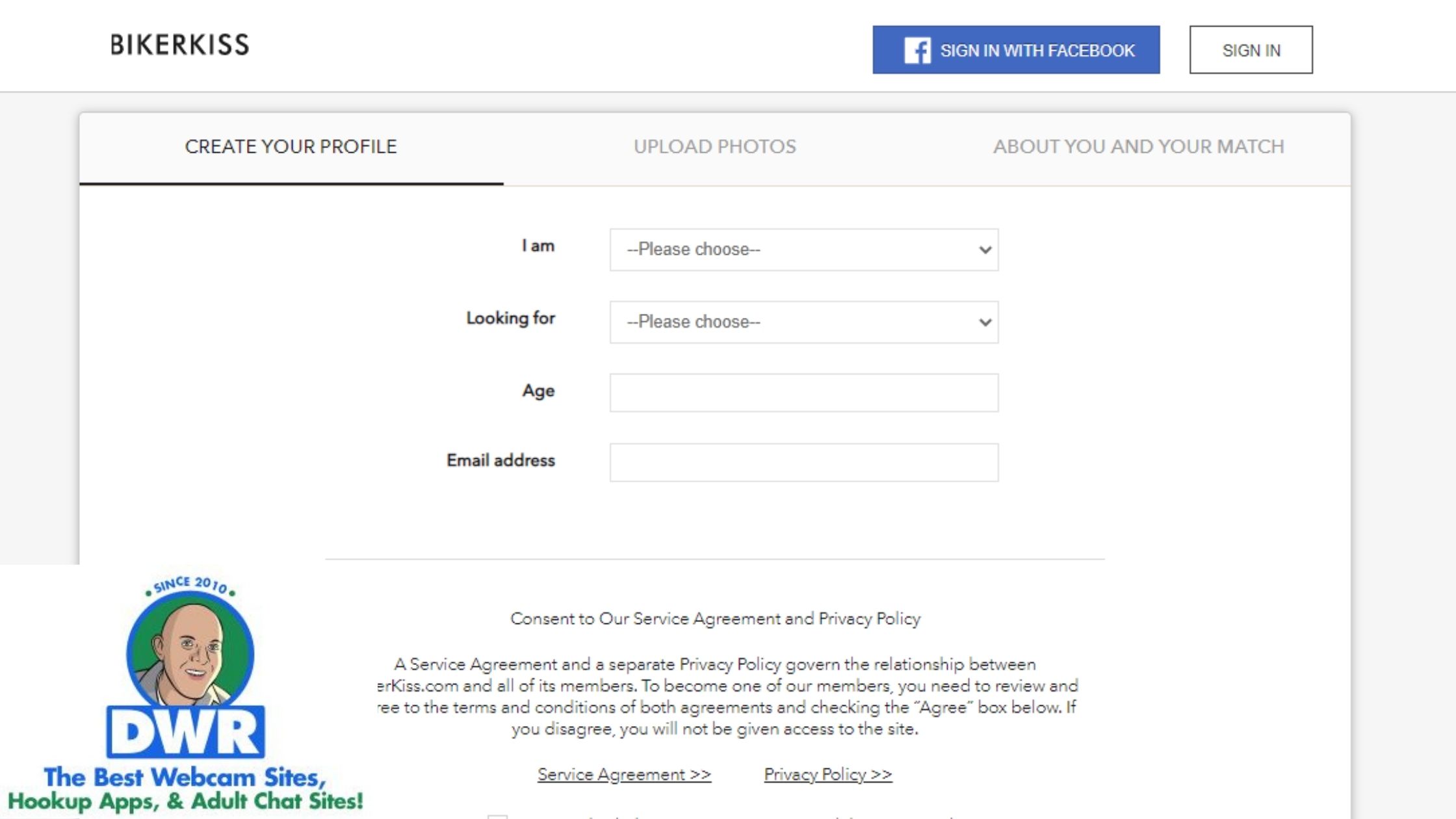
Task: Click the DWR cartoon face avatar
Action: pos(190,653)
